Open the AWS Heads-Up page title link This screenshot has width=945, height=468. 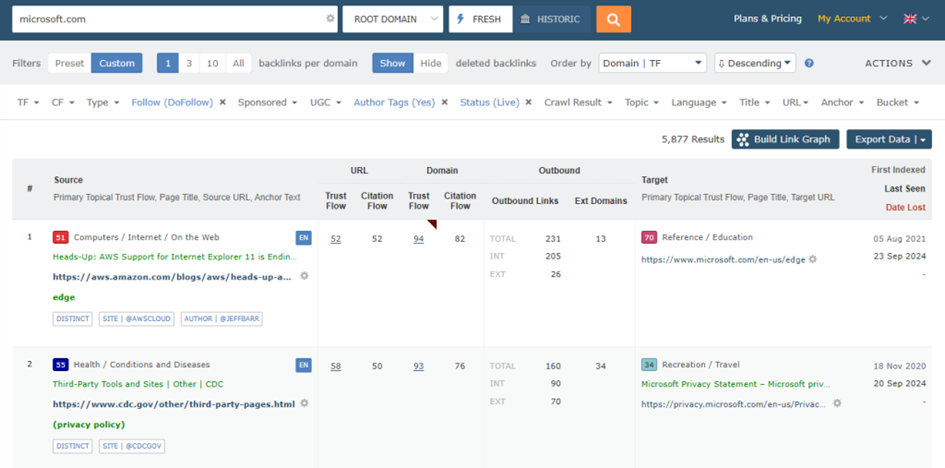tap(175, 257)
